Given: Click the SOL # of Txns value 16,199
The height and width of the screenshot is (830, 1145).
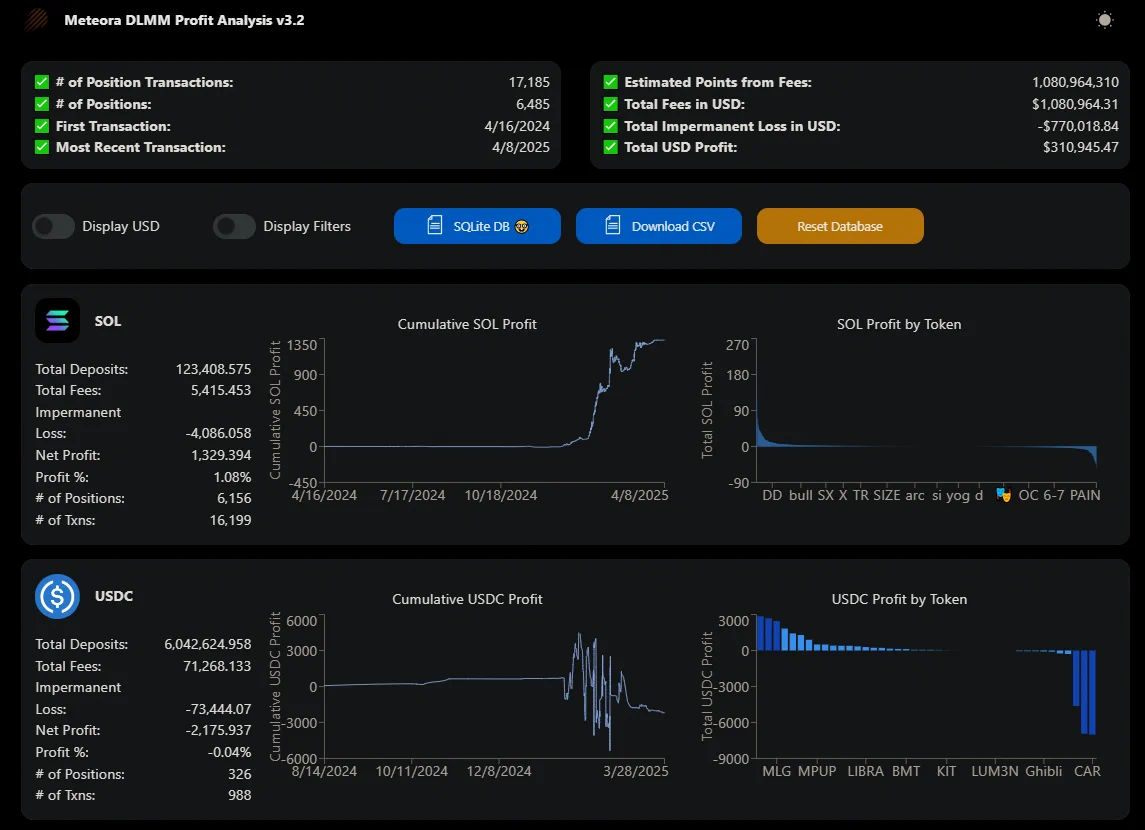Looking at the screenshot, I should 230,520.
